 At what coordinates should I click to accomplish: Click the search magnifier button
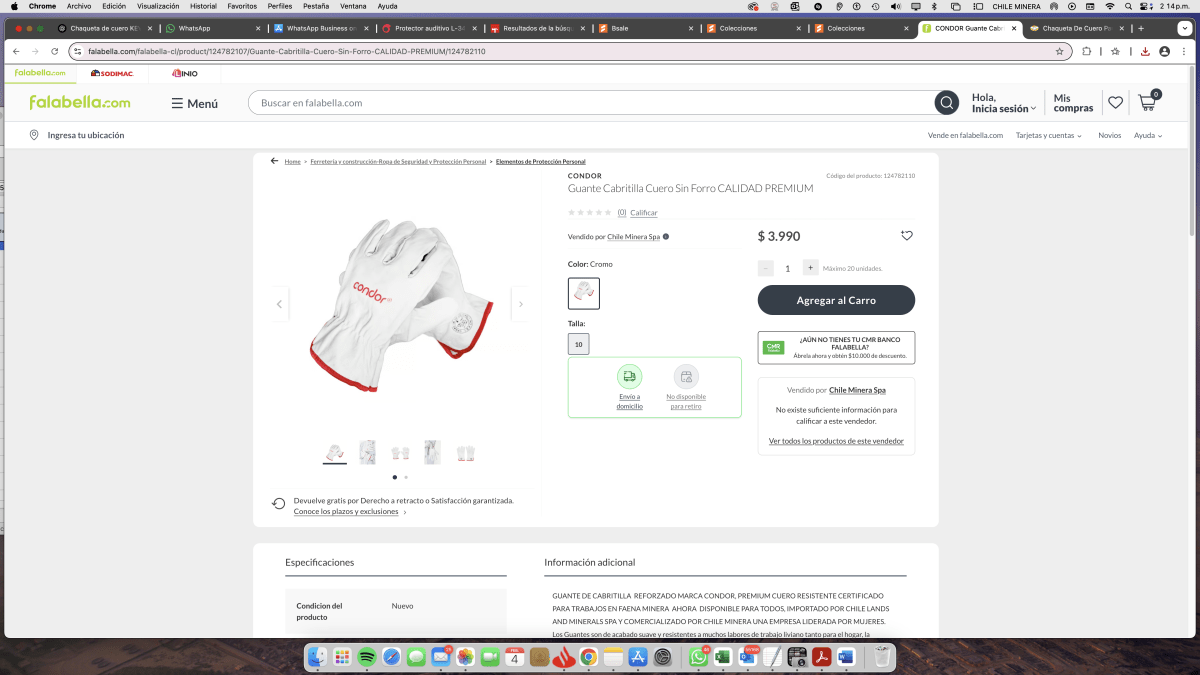946,103
